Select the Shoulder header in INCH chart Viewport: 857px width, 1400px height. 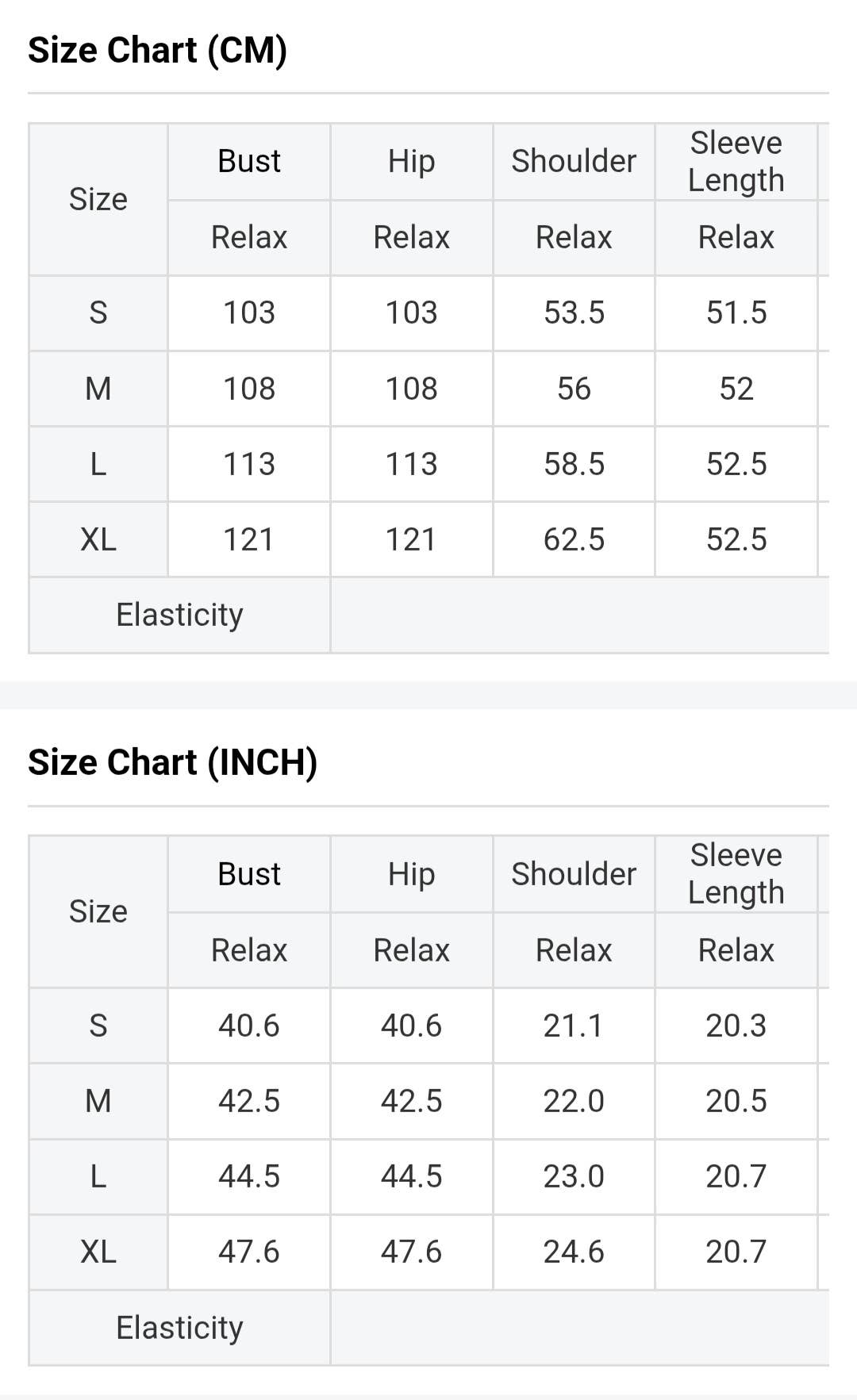tap(574, 874)
